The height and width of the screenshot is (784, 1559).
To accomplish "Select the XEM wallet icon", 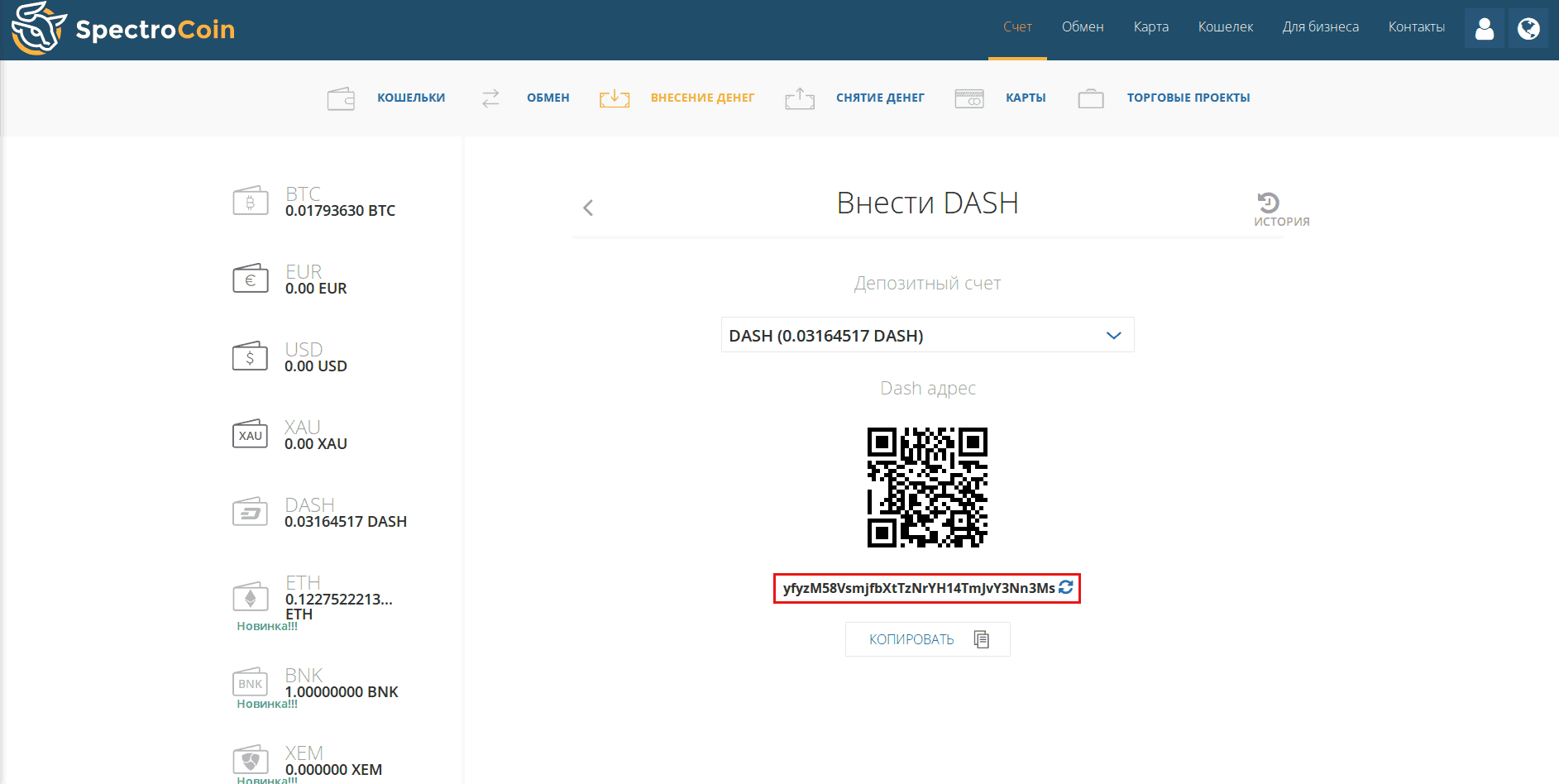I will (250, 760).
